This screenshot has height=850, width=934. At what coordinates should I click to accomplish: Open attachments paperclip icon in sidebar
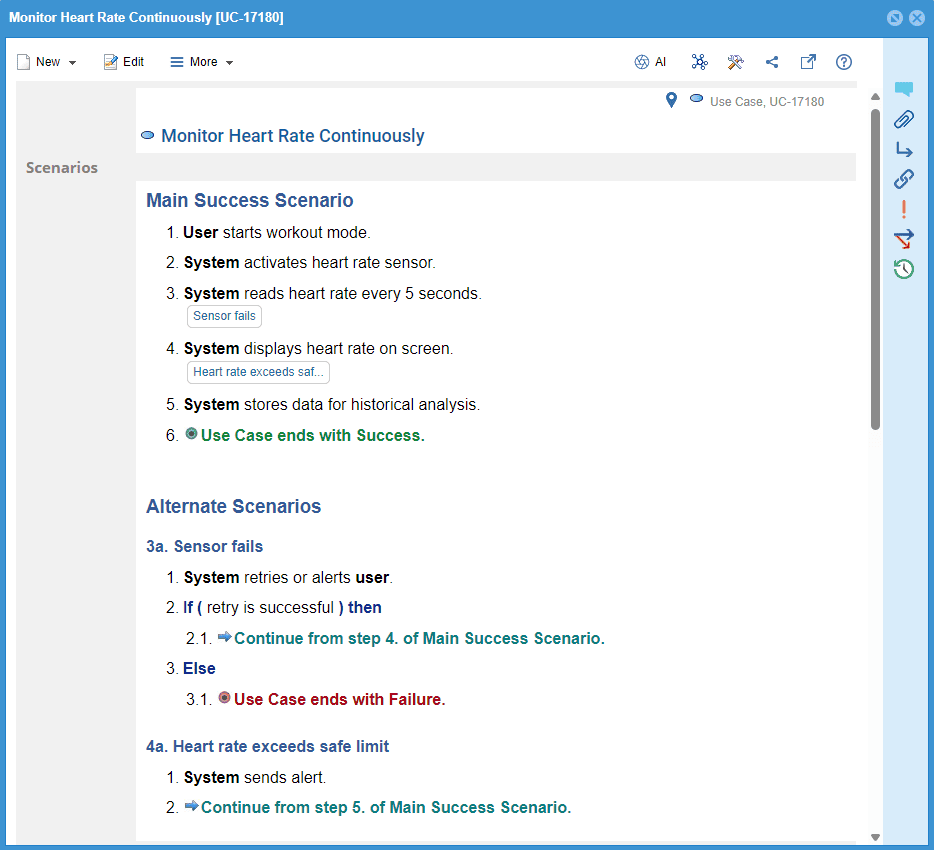pyautogui.click(x=904, y=120)
